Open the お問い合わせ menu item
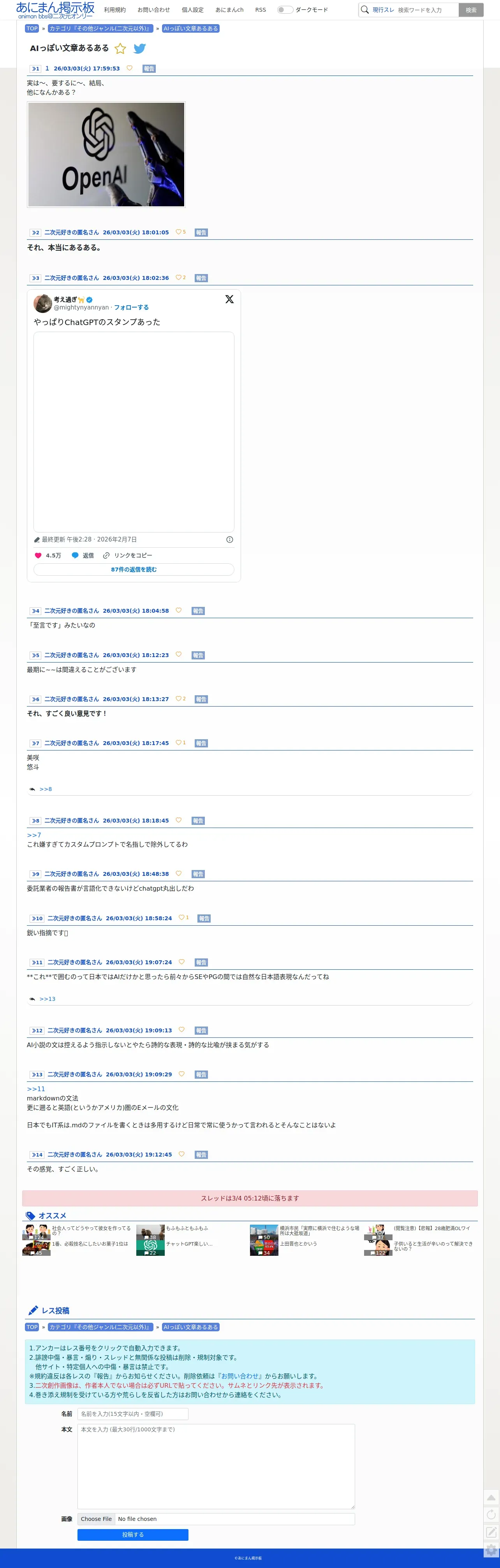Image resolution: width=500 pixels, height=1568 pixels. pos(153,10)
